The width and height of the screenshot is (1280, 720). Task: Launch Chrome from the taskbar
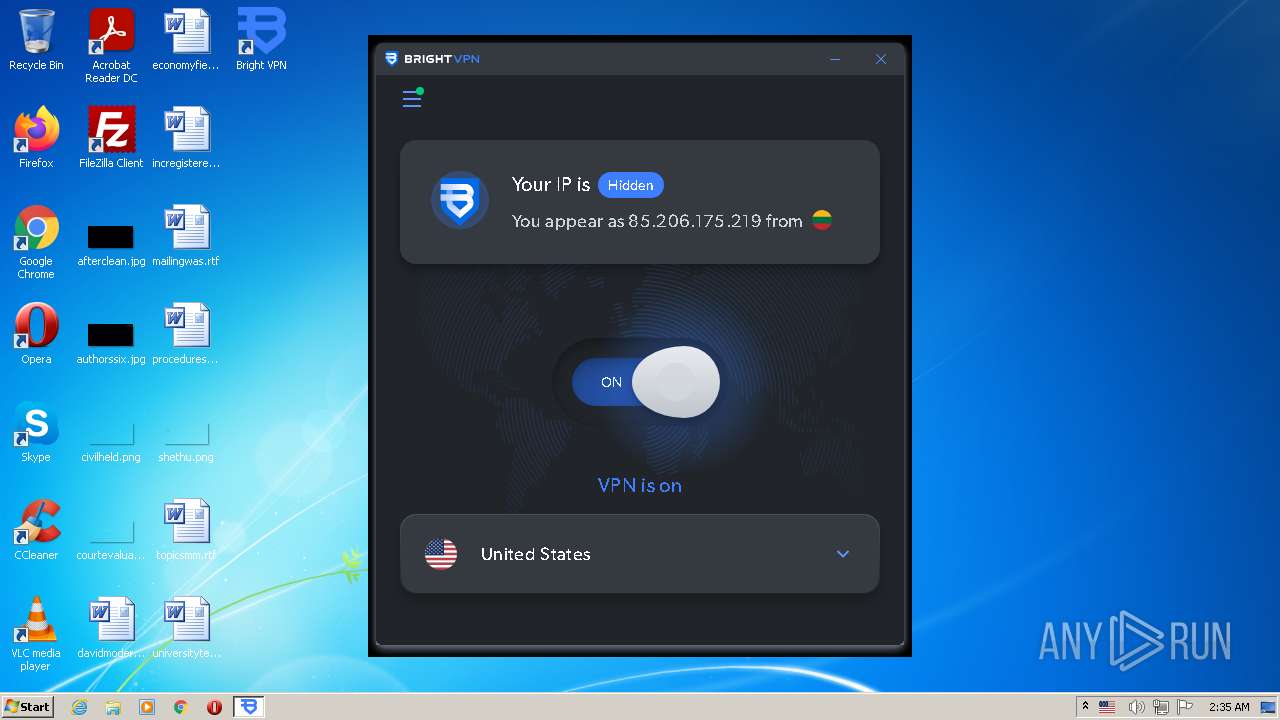181,707
